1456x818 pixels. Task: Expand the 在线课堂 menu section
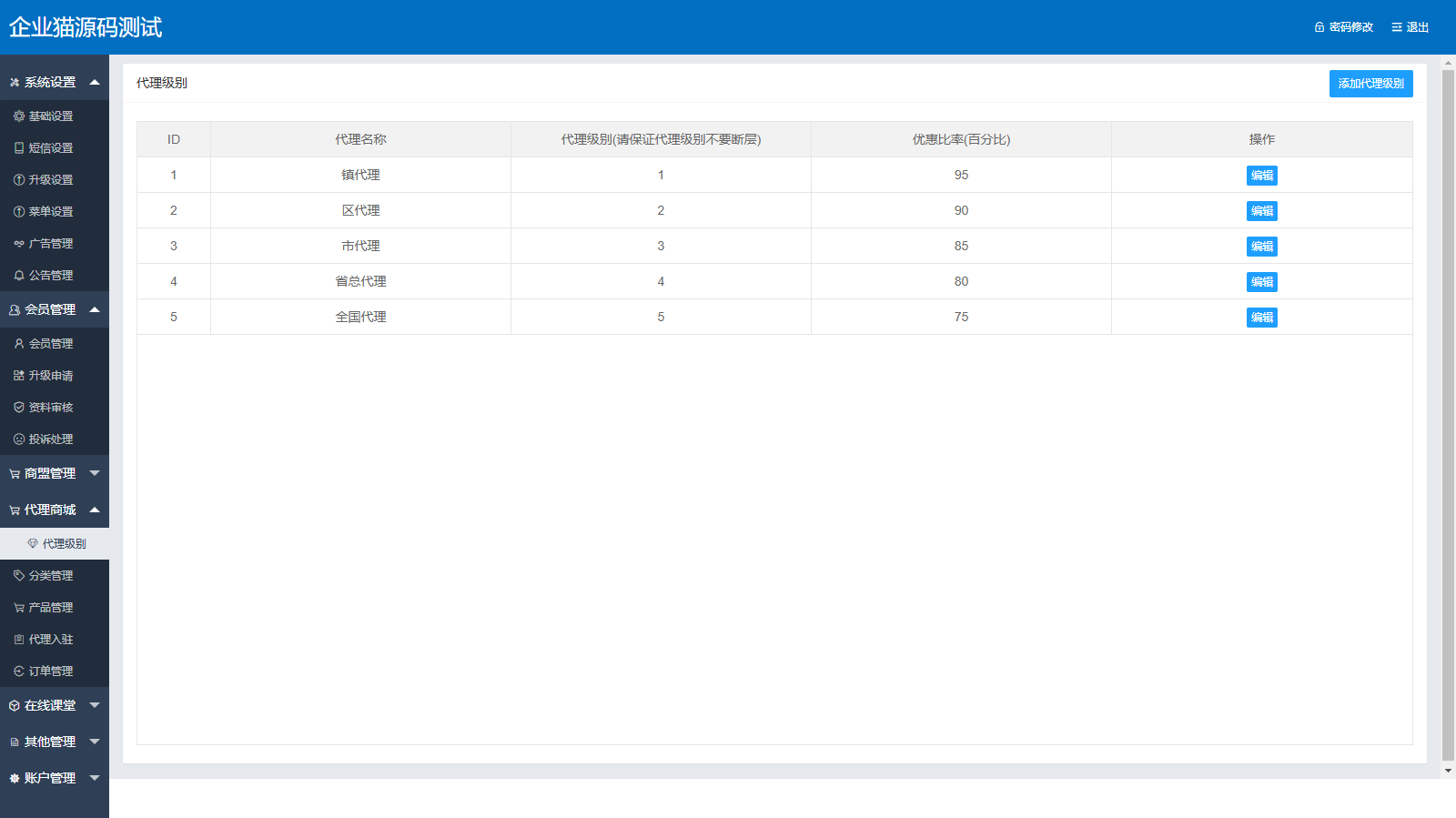click(x=54, y=705)
